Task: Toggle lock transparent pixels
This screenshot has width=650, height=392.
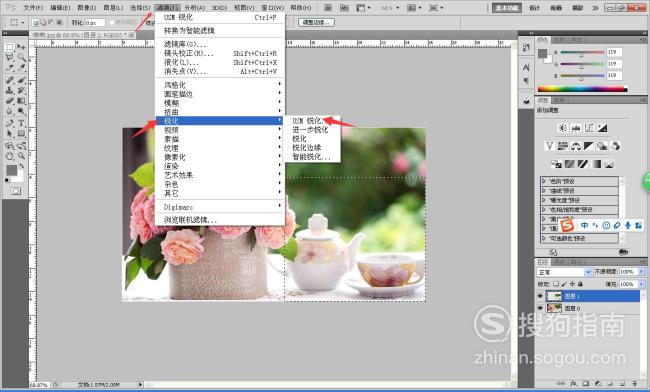Action: (556, 284)
